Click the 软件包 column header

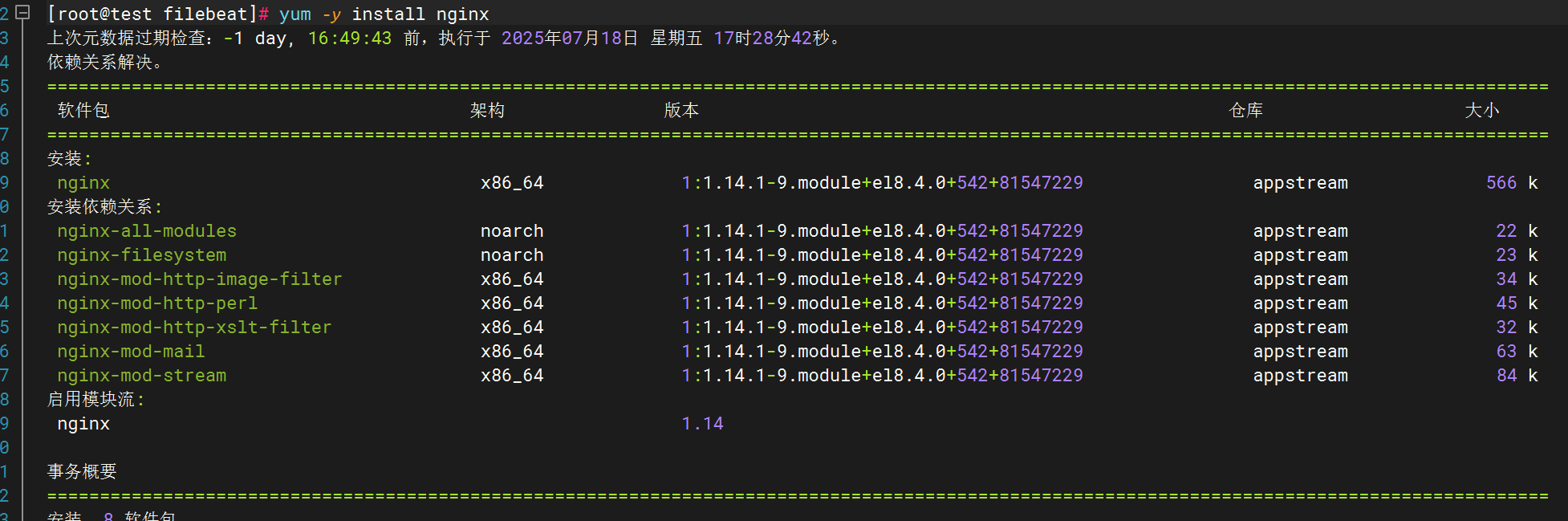[x=83, y=111]
